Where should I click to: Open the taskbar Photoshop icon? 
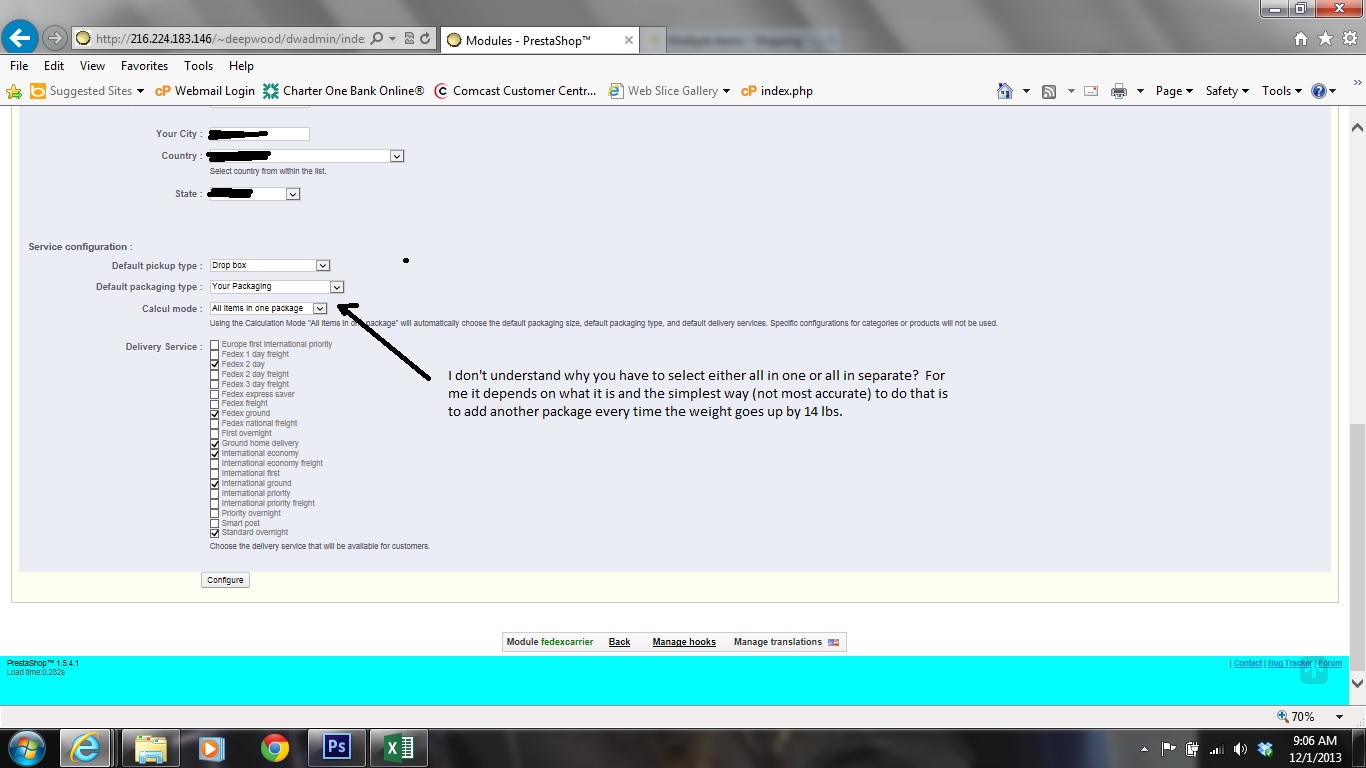click(x=337, y=747)
